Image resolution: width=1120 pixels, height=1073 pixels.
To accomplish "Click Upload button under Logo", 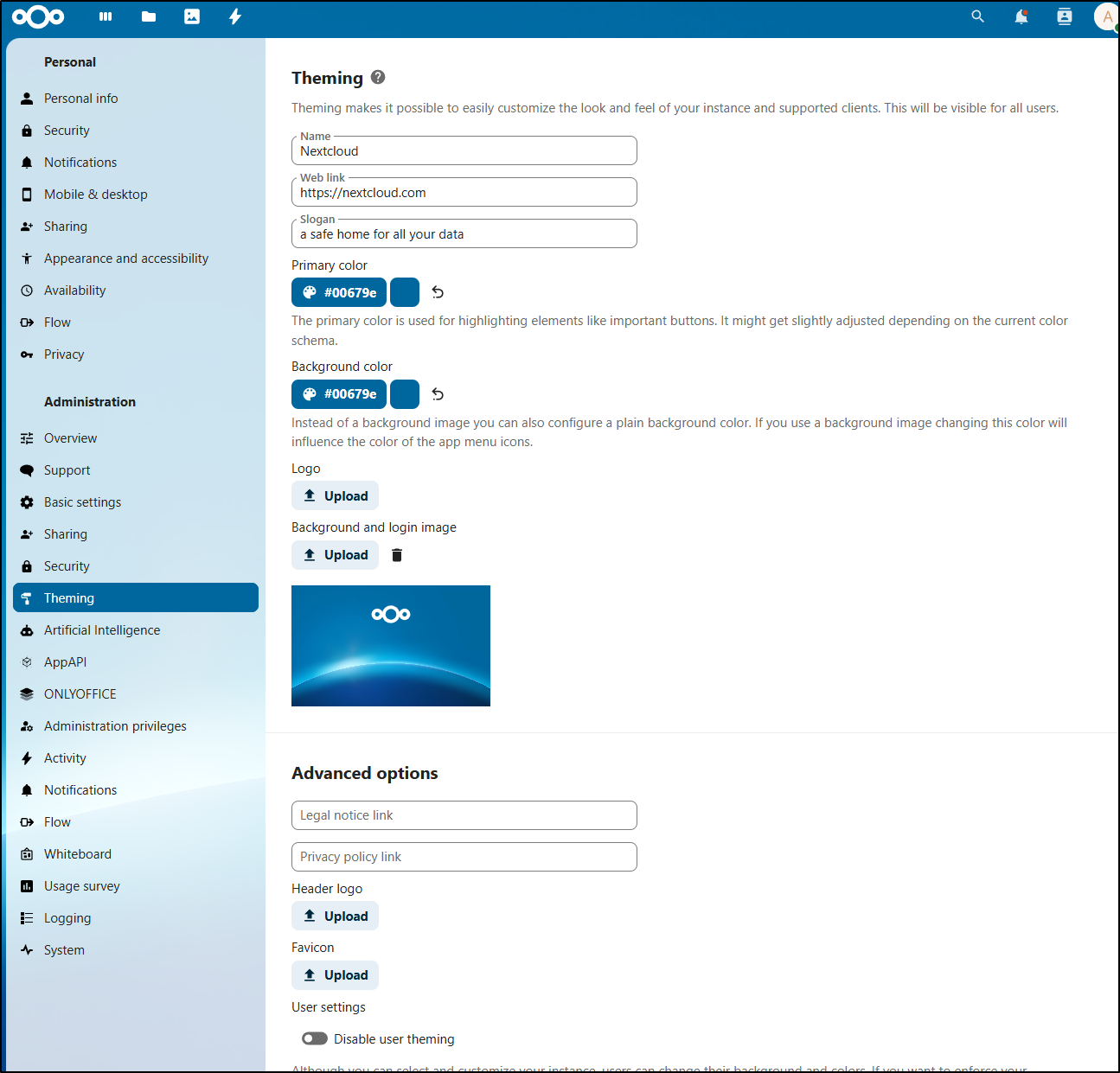I will tap(335, 496).
